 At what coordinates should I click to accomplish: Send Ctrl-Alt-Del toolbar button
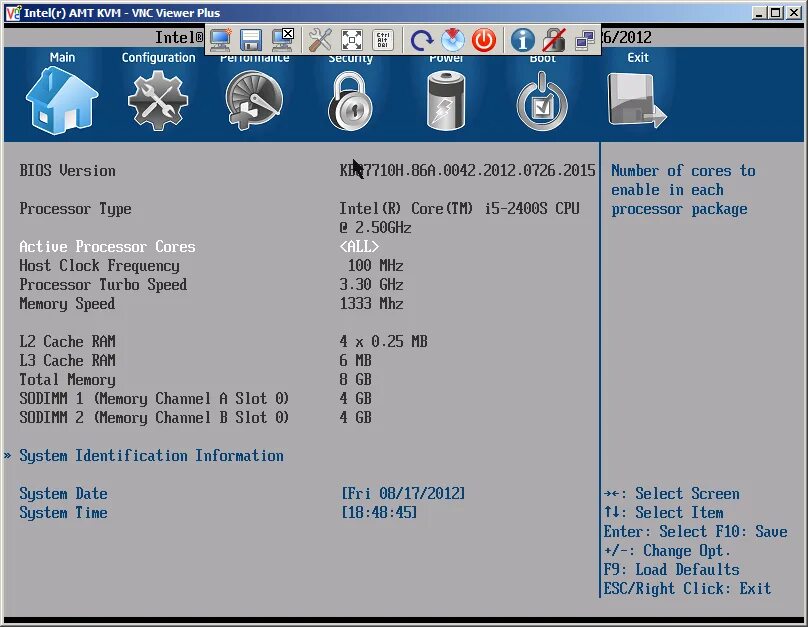point(382,40)
